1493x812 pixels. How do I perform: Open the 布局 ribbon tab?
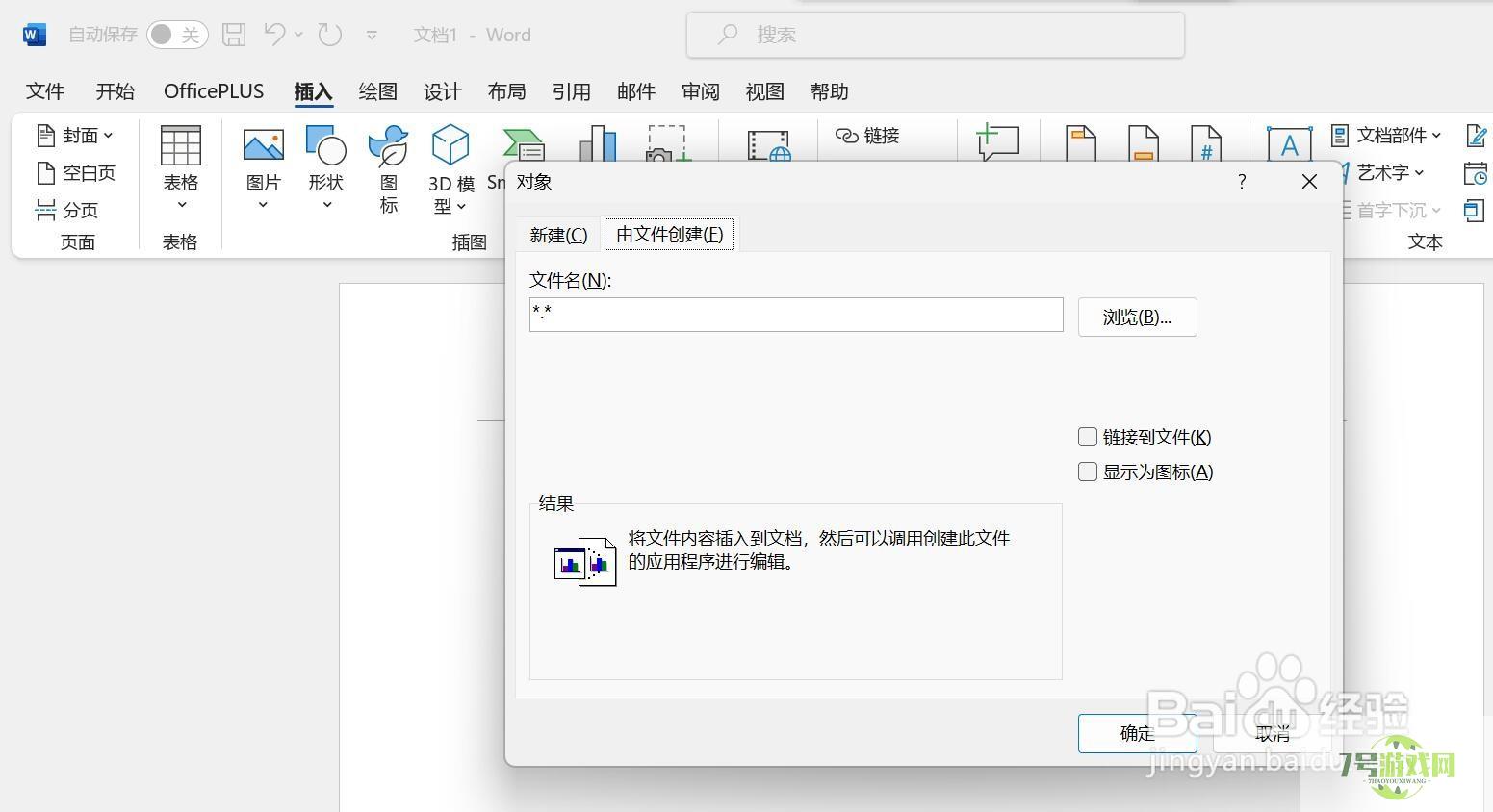pos(506,91)
